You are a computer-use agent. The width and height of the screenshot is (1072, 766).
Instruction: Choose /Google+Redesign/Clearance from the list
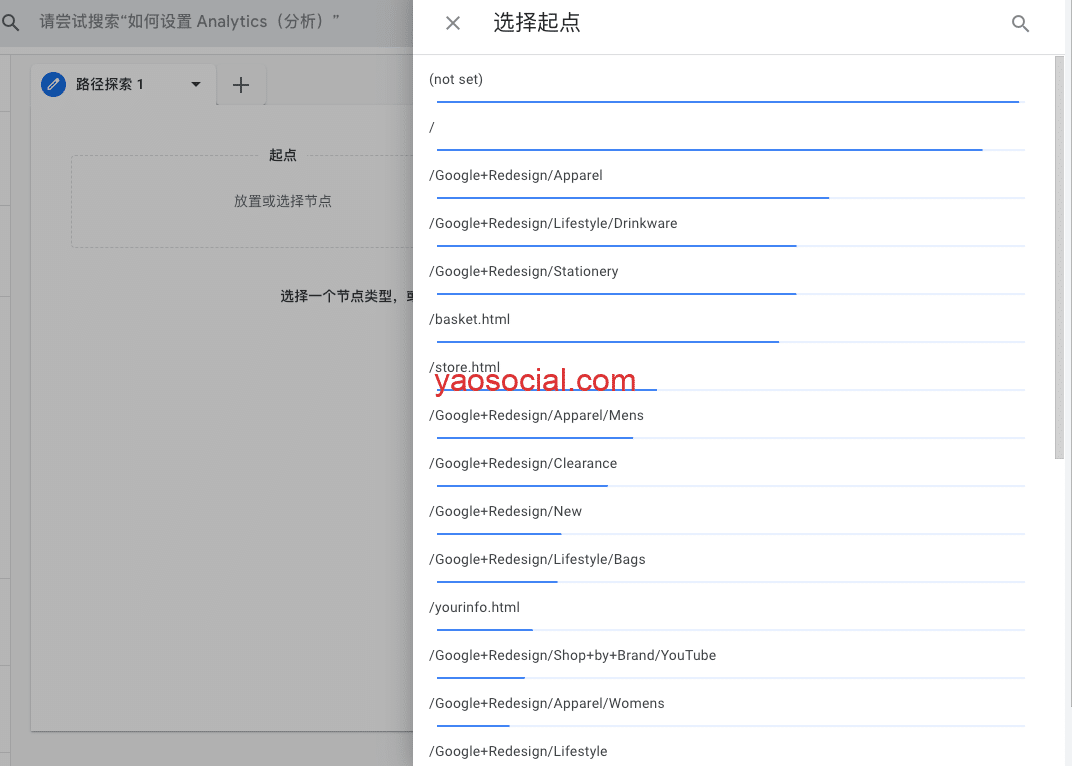pyautogui.click(x=523, y=464)
